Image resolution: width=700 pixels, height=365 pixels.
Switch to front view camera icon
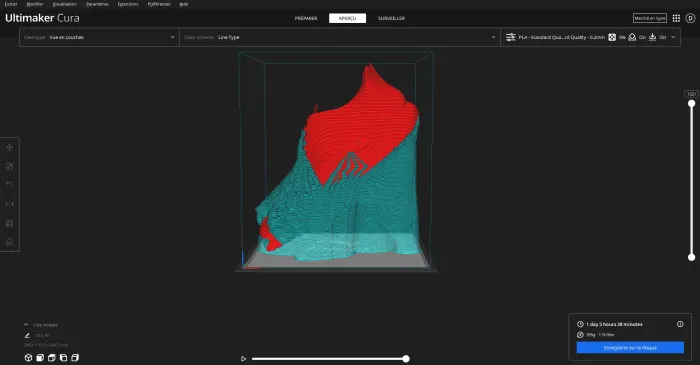coord(40,358)
